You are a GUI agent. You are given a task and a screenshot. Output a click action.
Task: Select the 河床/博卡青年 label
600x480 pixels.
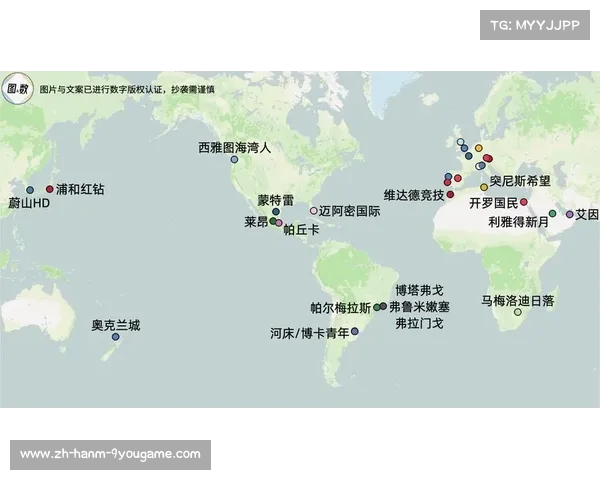pyautogui.click(x=310, y=333)
